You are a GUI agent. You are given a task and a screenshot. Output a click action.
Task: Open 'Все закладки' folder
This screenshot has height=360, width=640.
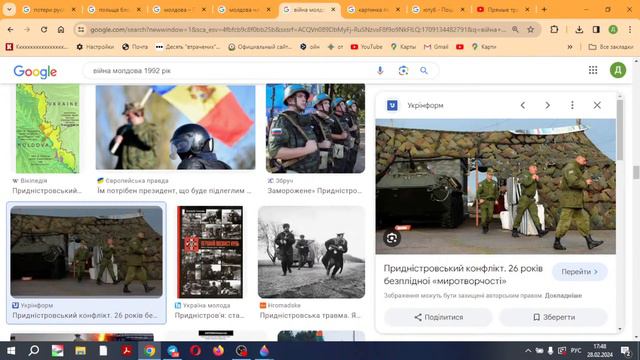[611, 47]
